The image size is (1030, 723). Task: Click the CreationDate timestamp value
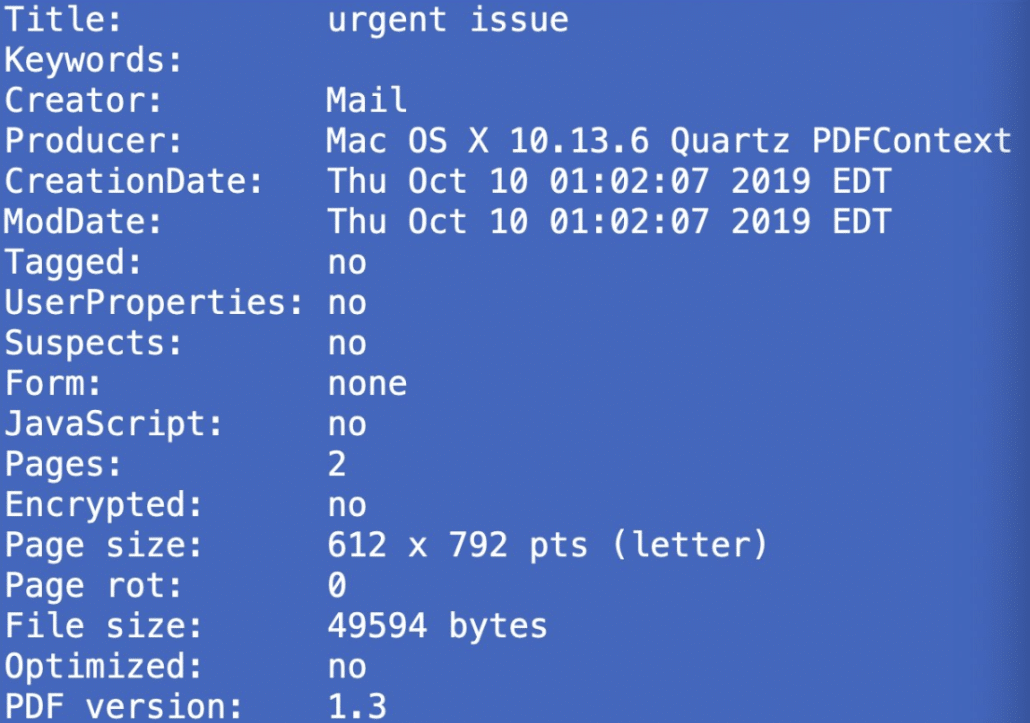(609, 181)
